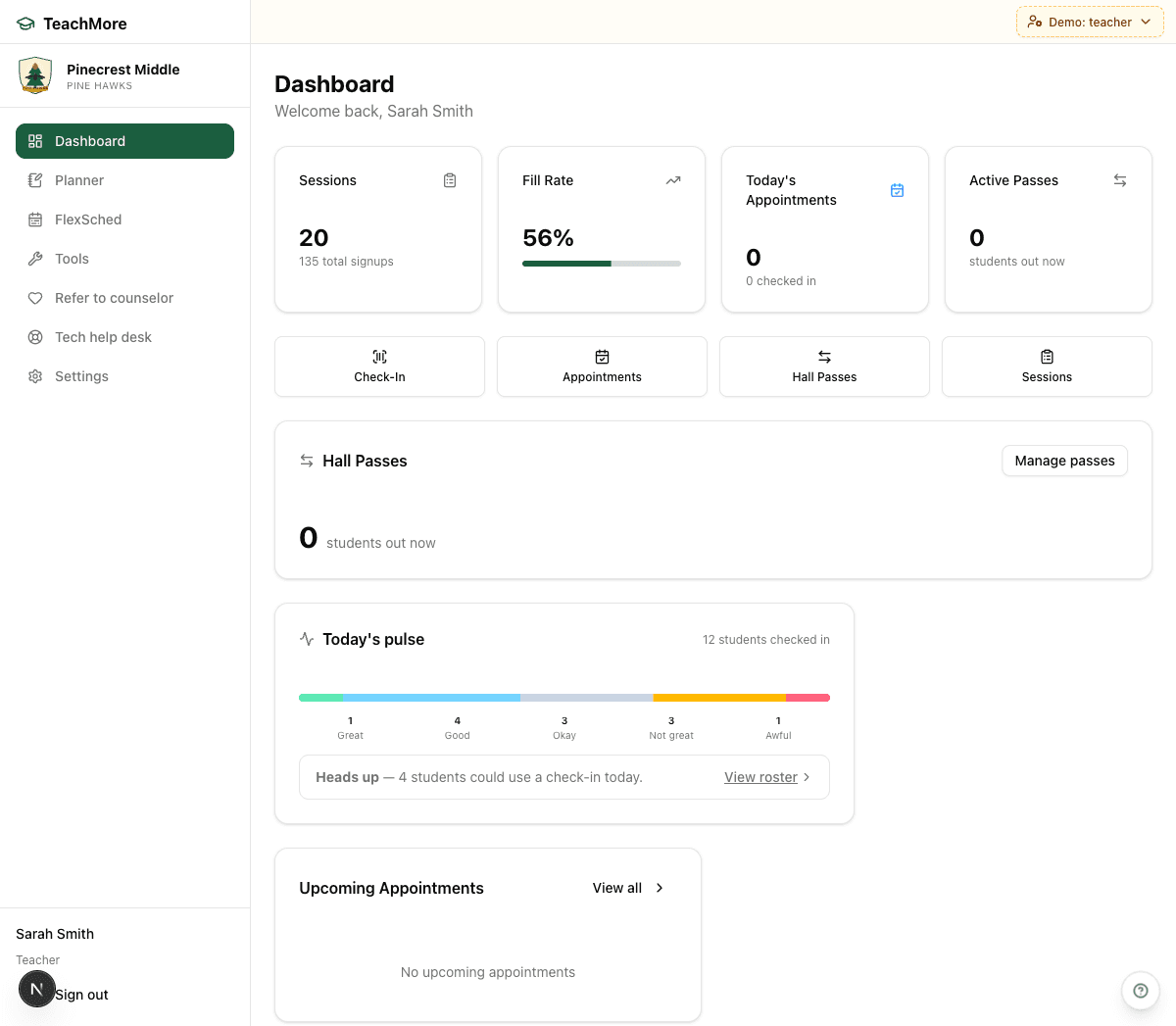The width and height of the screenshot is (1176, 1026).
Task: Open the Check-In quick action button
Action: [379, 366]
